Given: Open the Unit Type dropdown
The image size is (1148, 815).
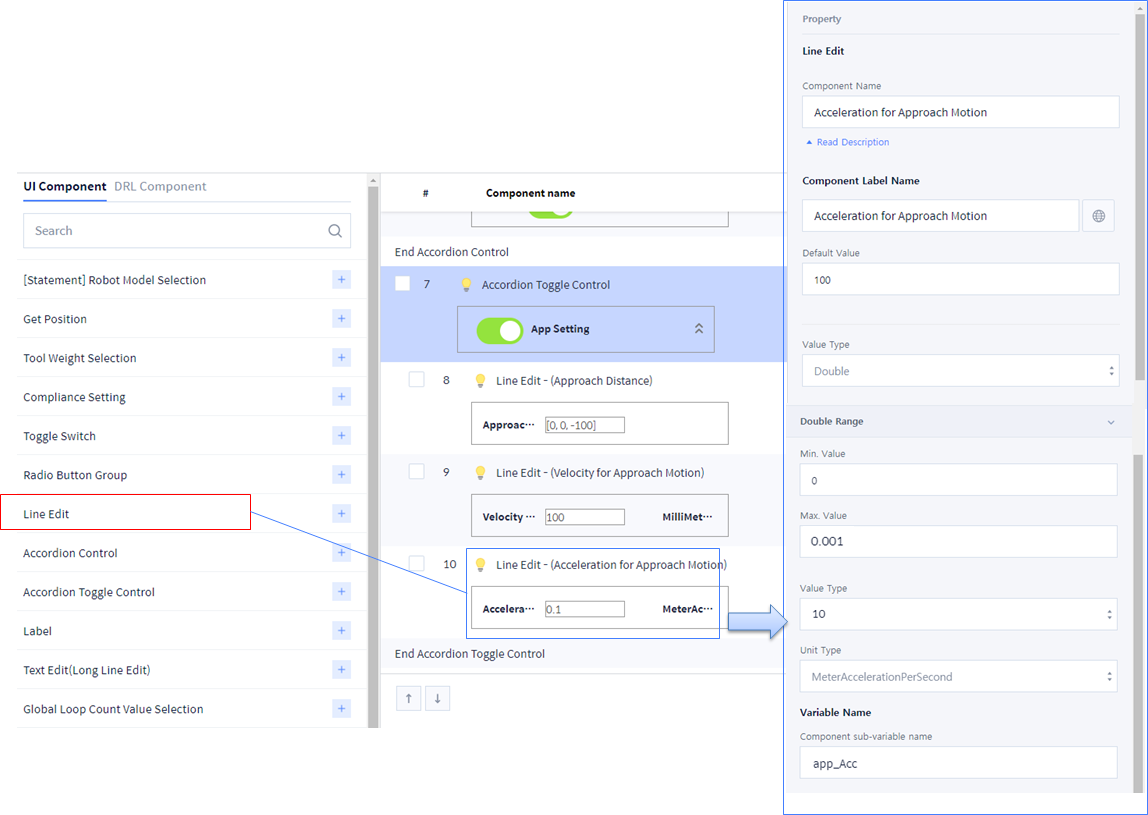Looking at the screenshot, I should click(958, 677).
